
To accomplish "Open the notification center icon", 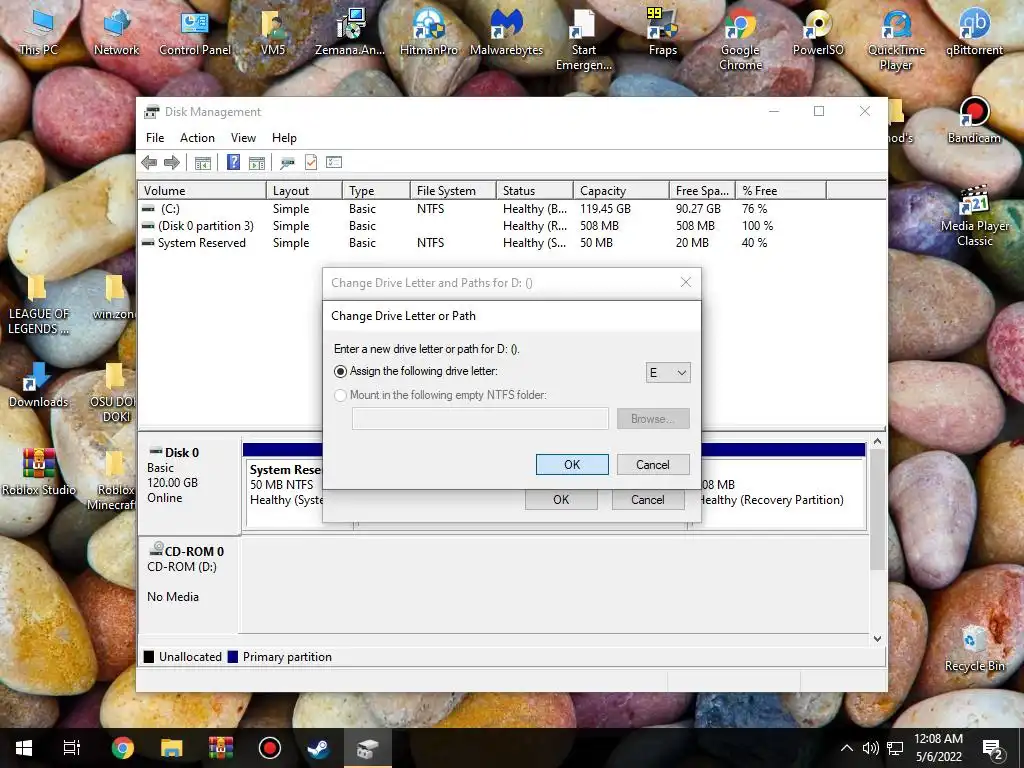I will click(993, 748).
